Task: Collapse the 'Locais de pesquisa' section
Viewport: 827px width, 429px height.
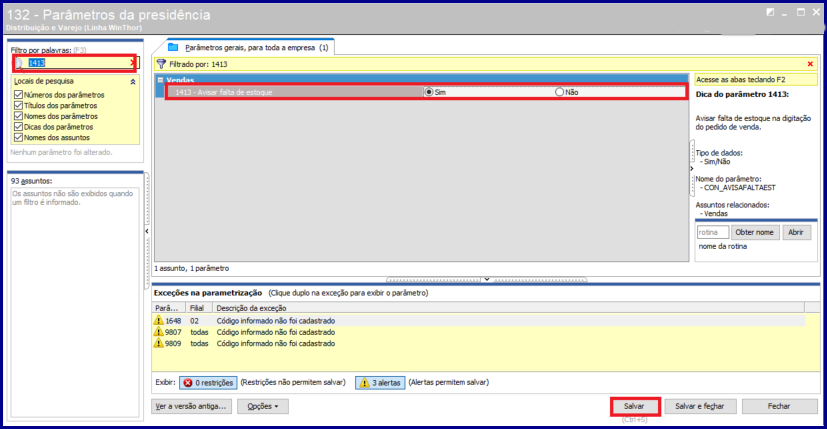Action: 133,82
